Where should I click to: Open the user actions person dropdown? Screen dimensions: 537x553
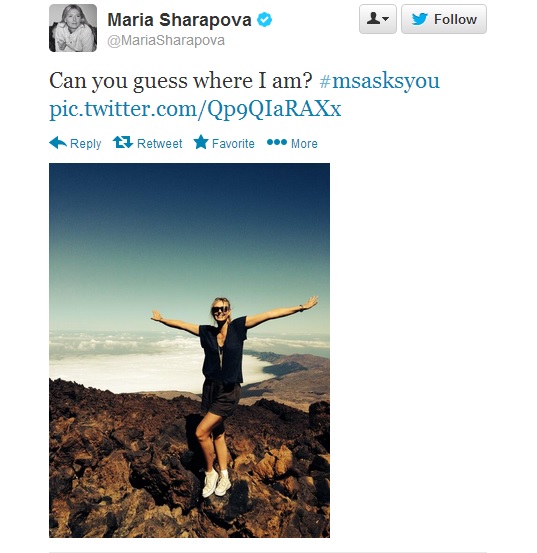coord(378,19)
